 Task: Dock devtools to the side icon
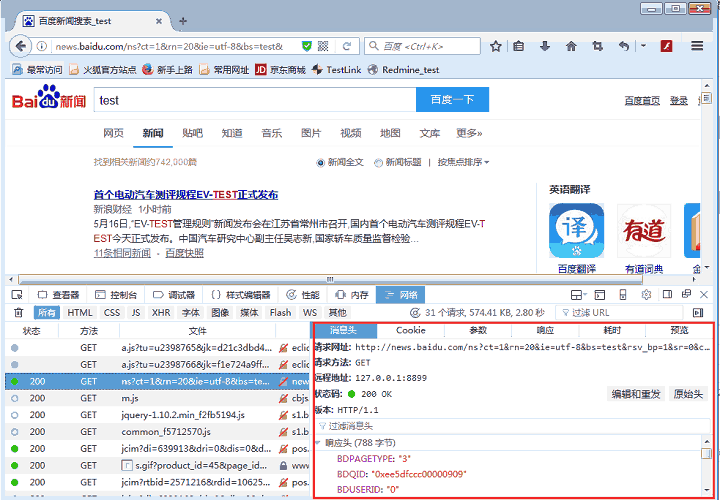668,294
